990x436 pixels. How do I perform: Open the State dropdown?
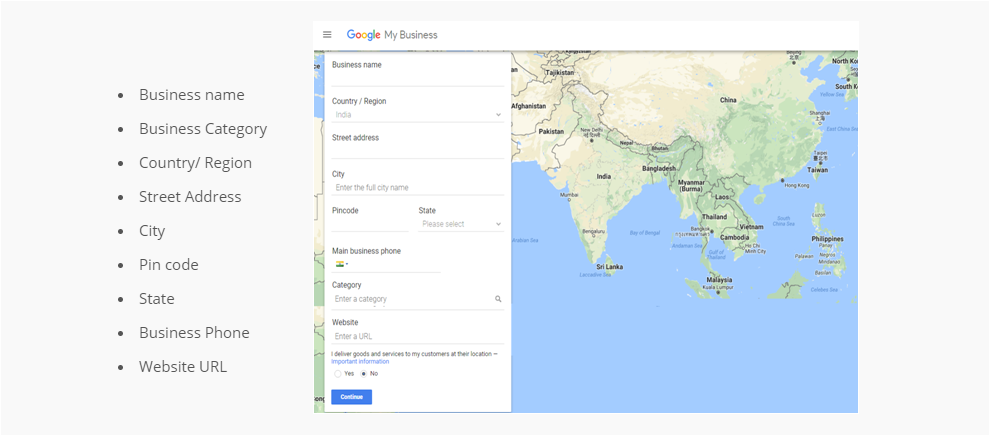click(x=461, y=225)
